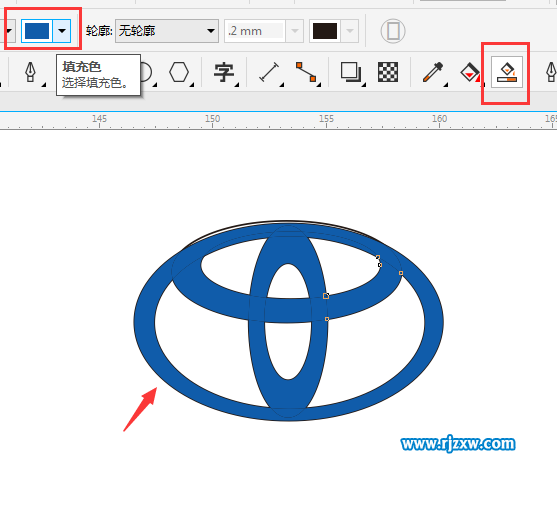Select the checkerboard Transparency tool
The width and height of the screenshot is (557, 505).
click(x=388, y=72)
